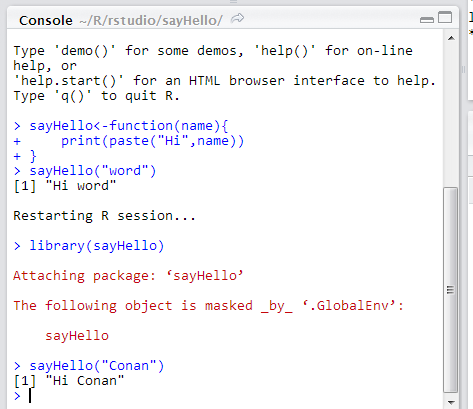Image resolution: width=473 pixels, height=409 pixels.
Task: Click the go-to-working-directory arrow icon
Action: click(237, 19)
